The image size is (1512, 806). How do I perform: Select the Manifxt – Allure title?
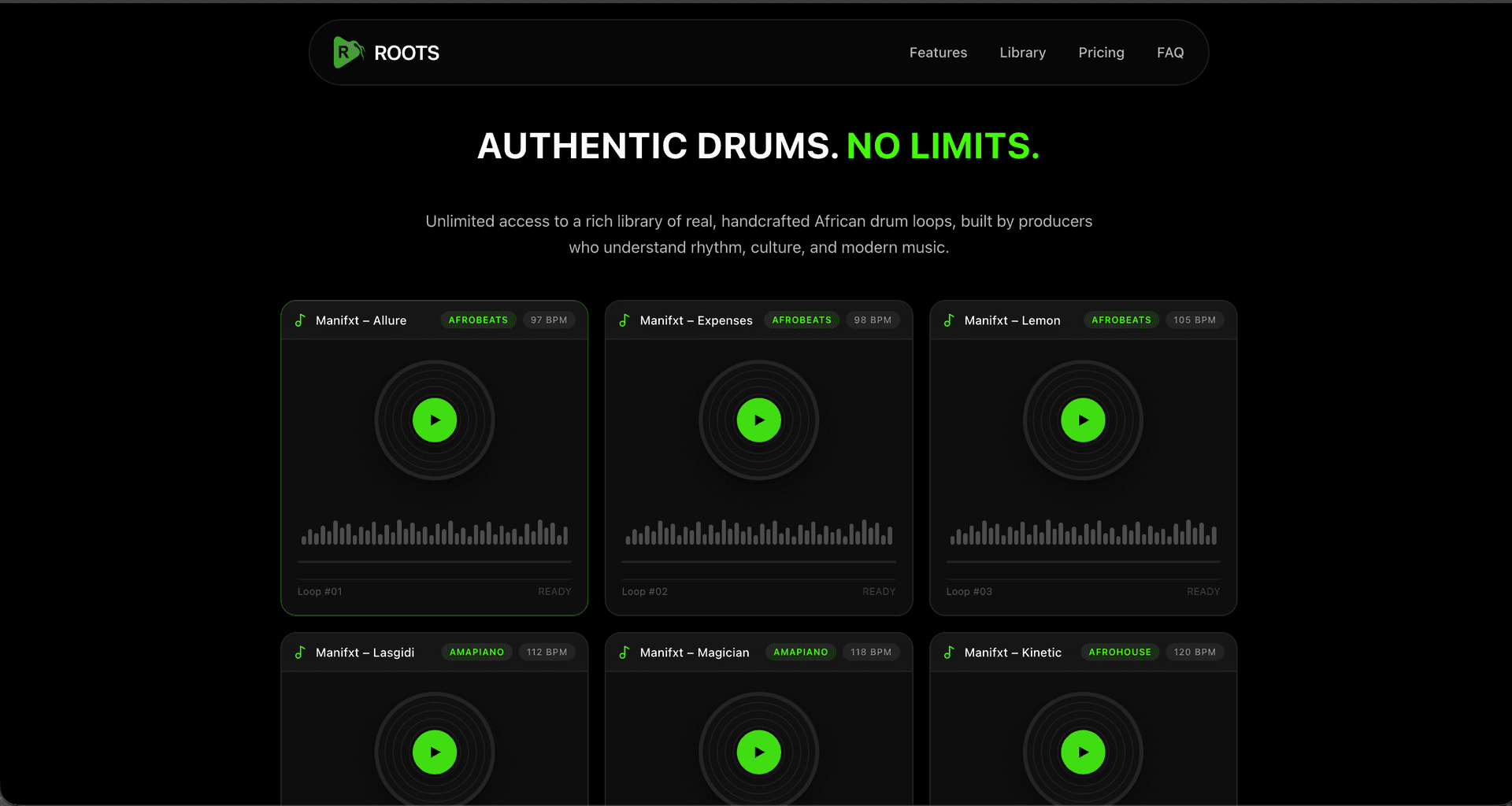(361, 320)
